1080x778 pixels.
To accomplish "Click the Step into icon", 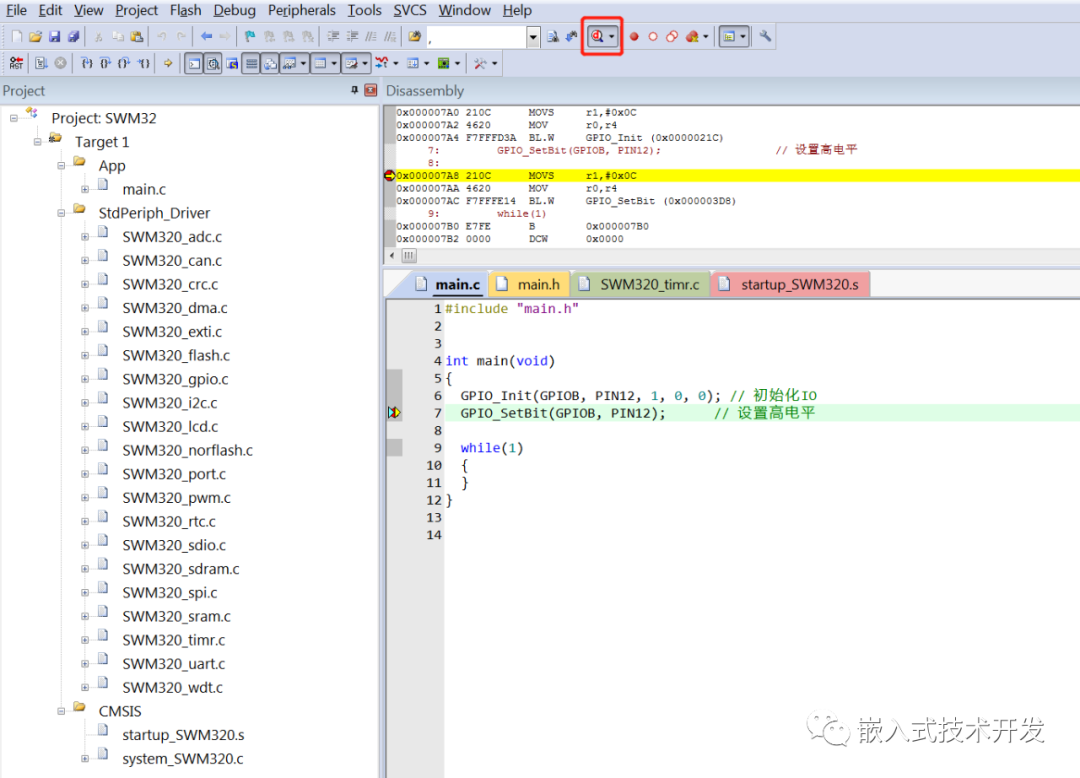I will point(87,63).
